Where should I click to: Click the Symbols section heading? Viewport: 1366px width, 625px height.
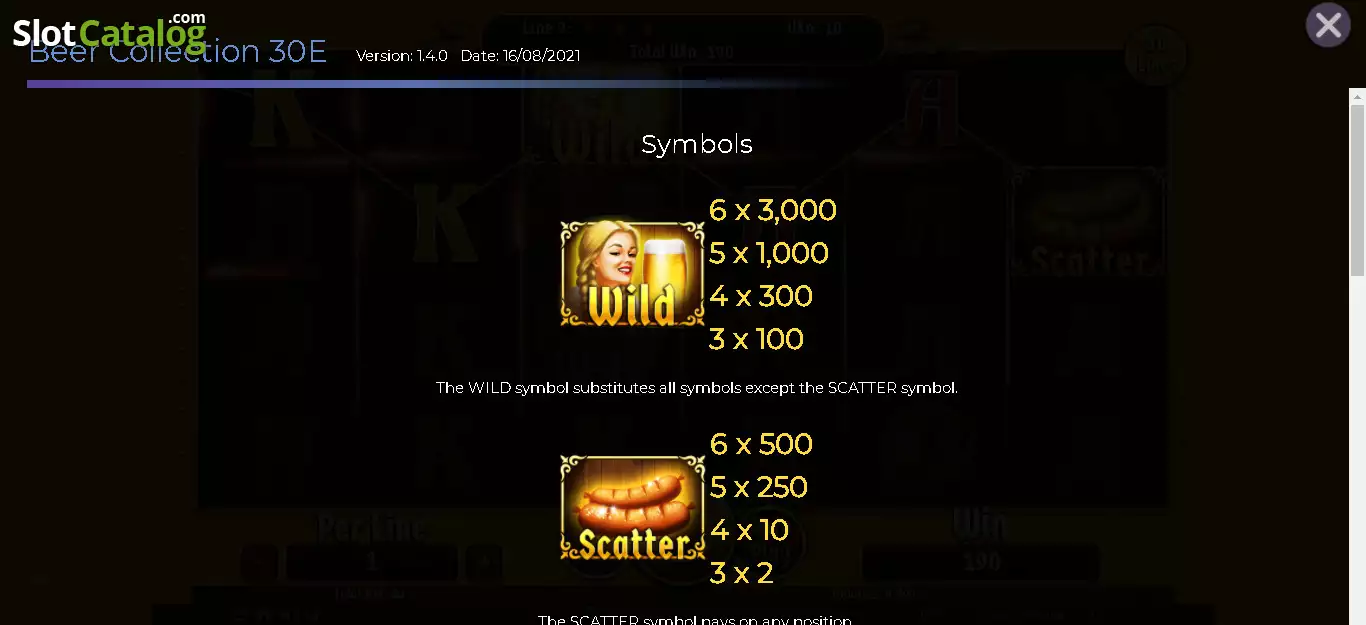[x=697, y=144]
